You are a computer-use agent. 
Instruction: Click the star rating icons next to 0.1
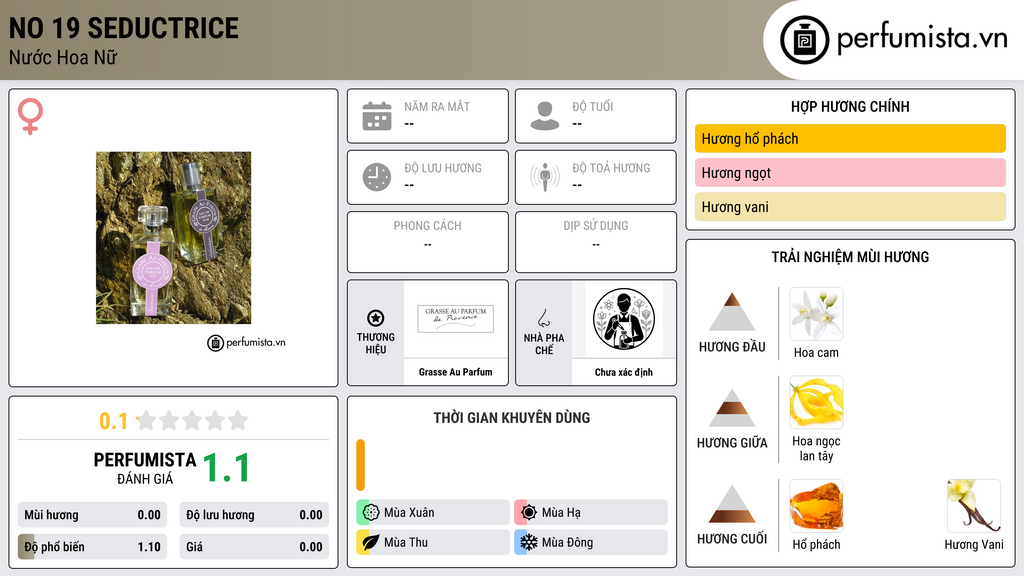[192, 420]
